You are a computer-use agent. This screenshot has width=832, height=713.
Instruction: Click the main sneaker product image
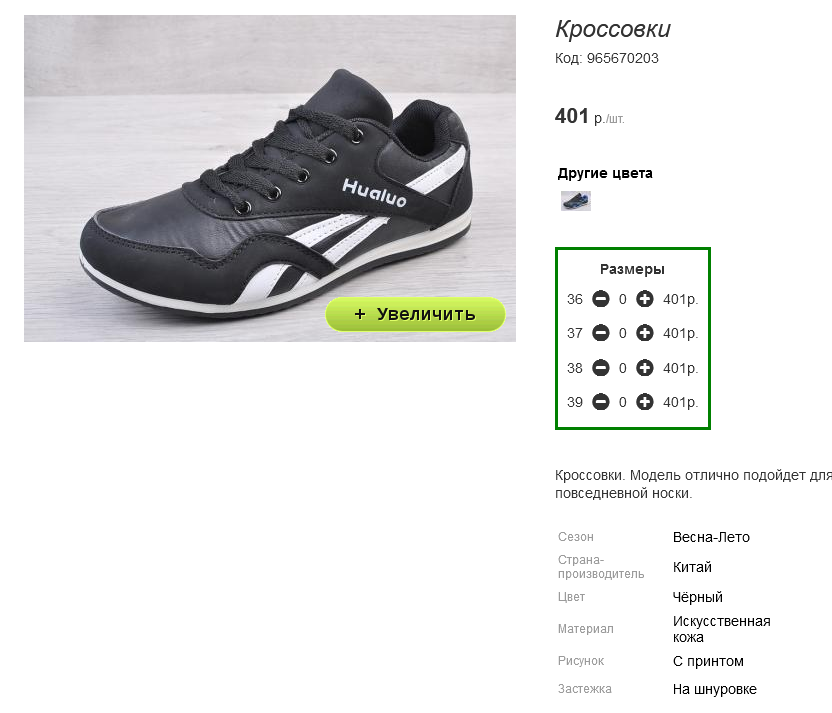[x=270, y=178]
